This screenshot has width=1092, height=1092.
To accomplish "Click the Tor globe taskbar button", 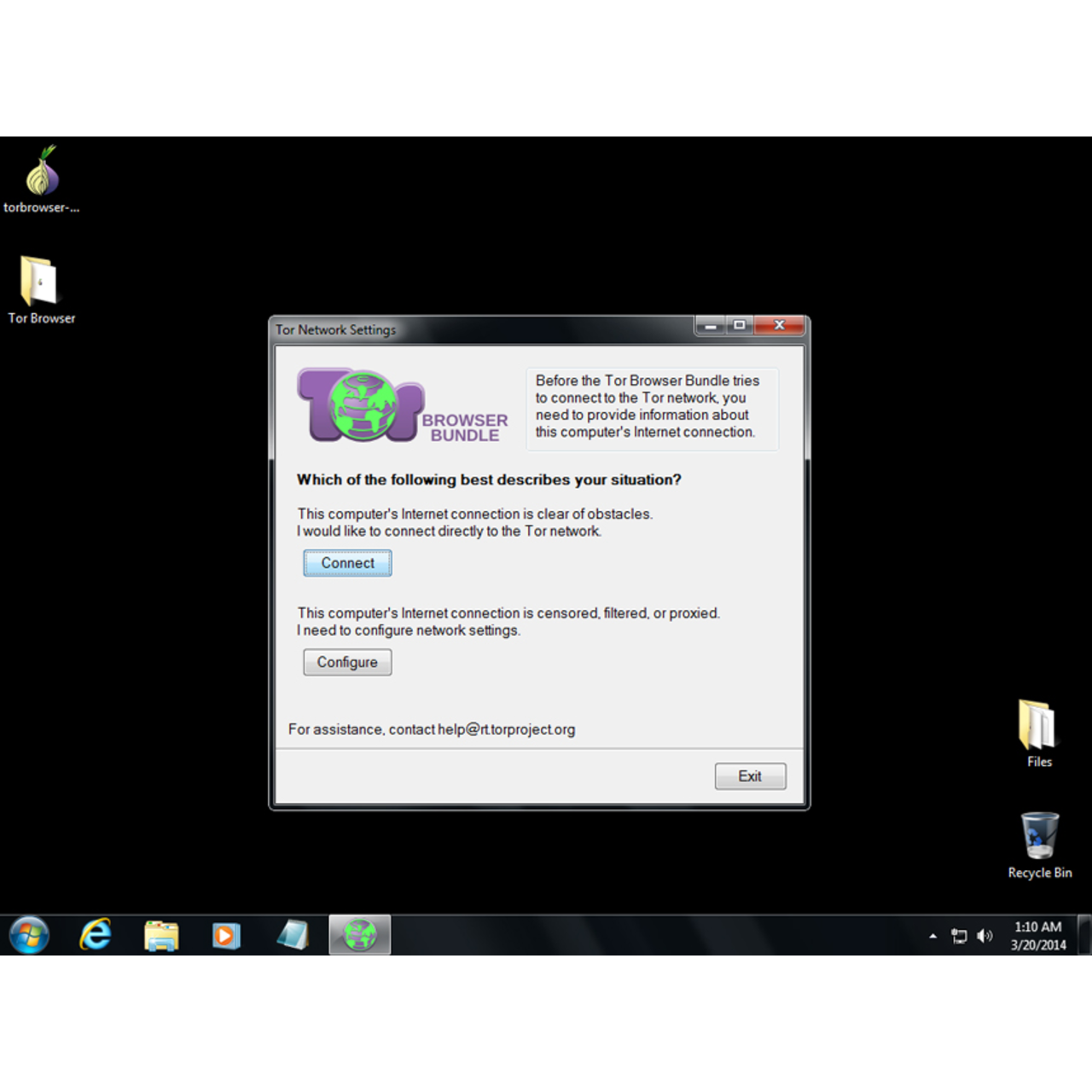I will pyautogui.click(x=359, y=935).
